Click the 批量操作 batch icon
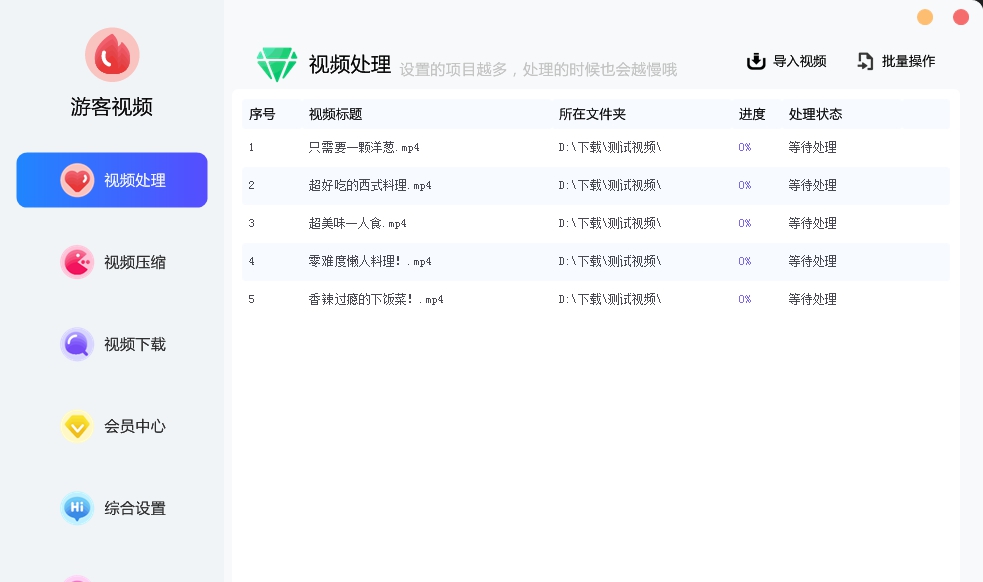Image resolution: width=983 pixels, height=582 pixels. tap(865, 61)
